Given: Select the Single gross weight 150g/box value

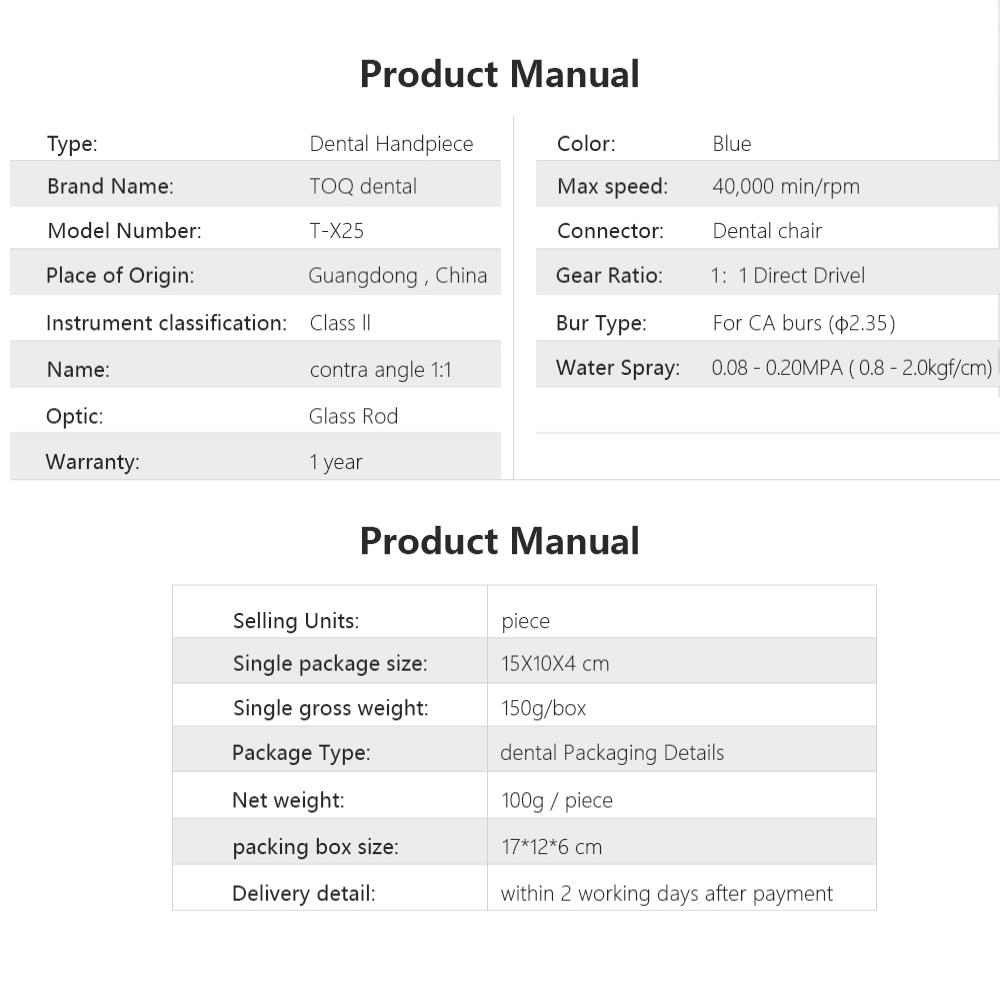Looking at the screenshot, I should 543,709.
